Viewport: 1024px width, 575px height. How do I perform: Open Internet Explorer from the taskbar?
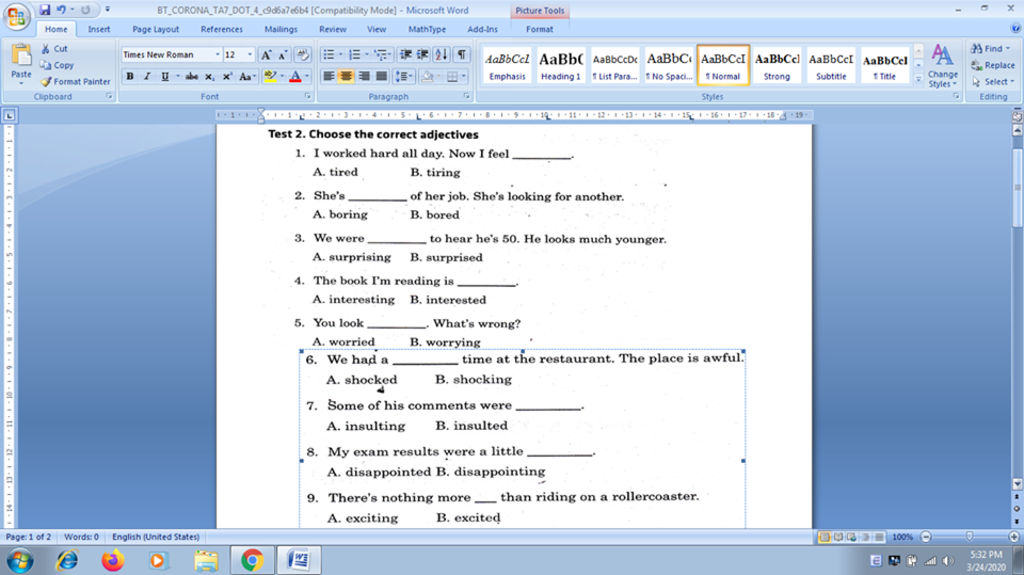pos(67,560)
